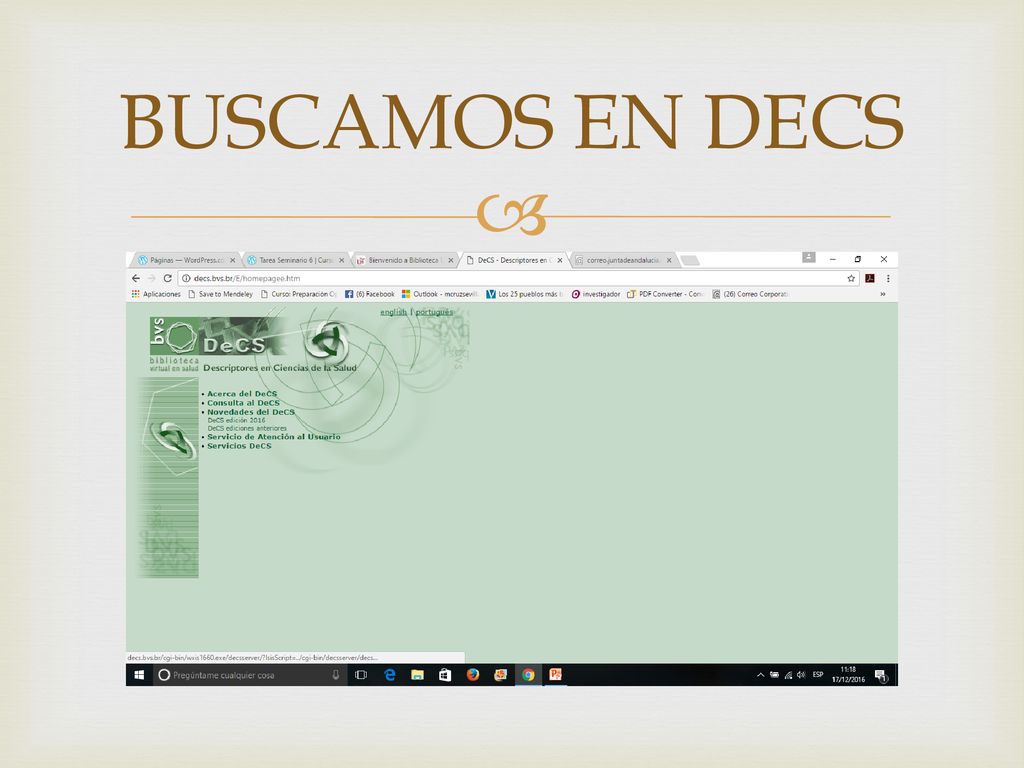Open File Explorer from the taskbar

tap(417, 675)
